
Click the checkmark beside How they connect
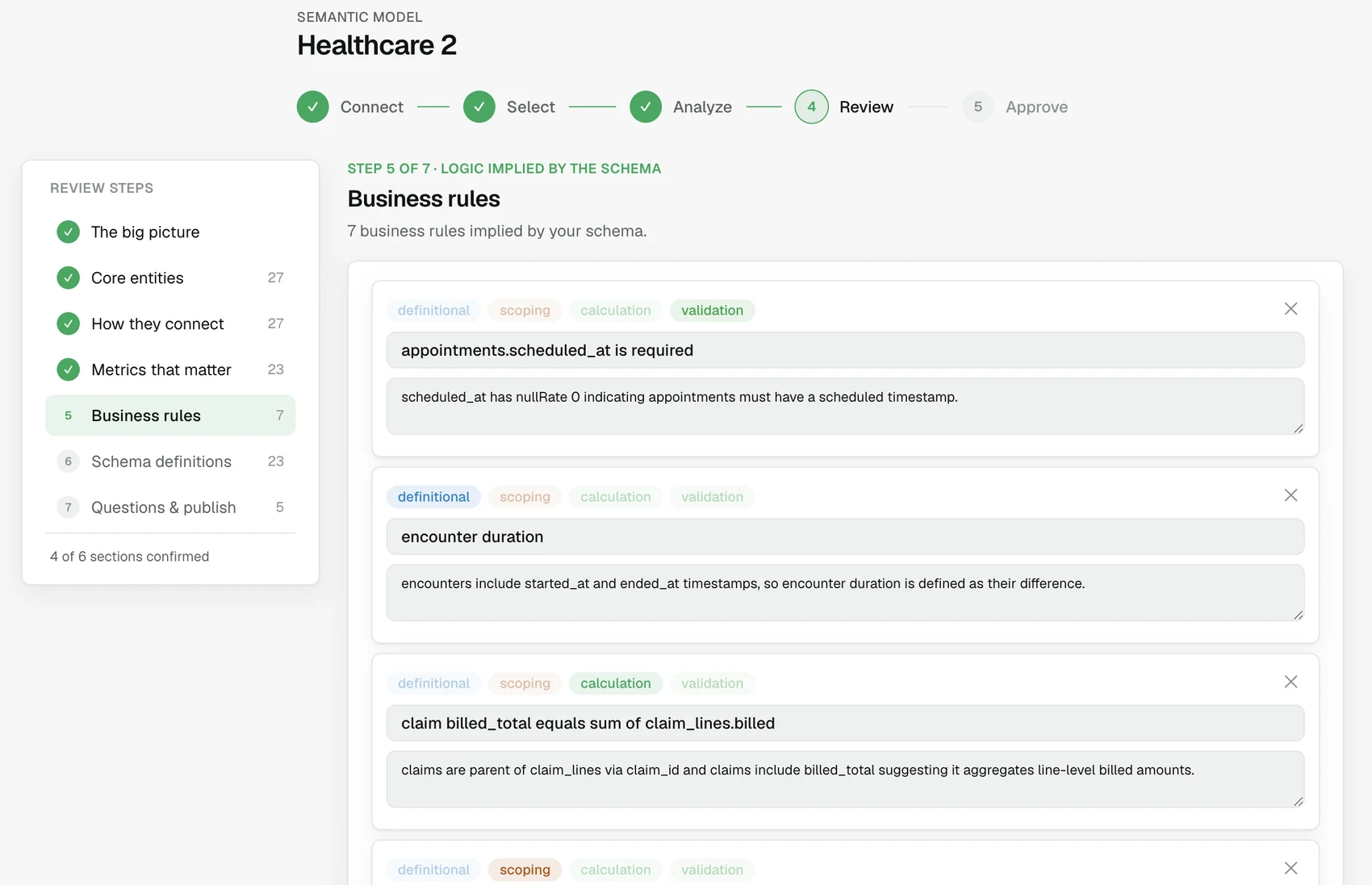coord(68,324)
